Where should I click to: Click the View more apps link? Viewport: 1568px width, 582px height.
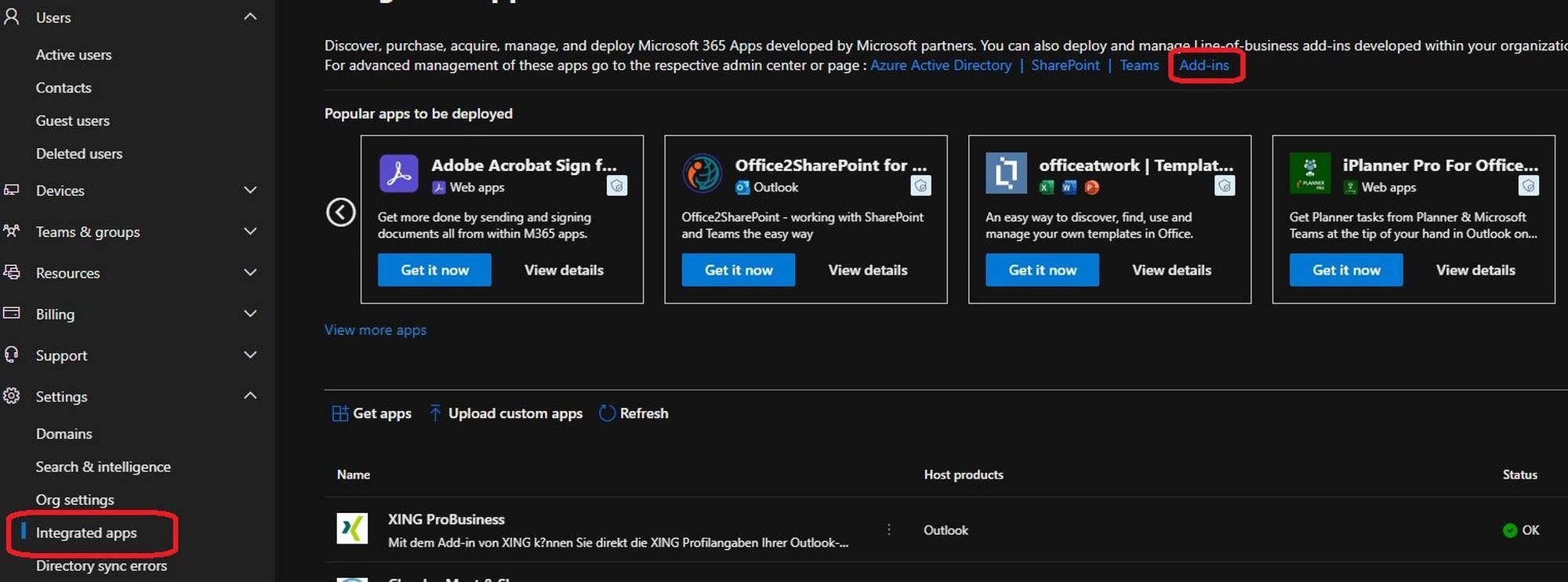[376, 330]
